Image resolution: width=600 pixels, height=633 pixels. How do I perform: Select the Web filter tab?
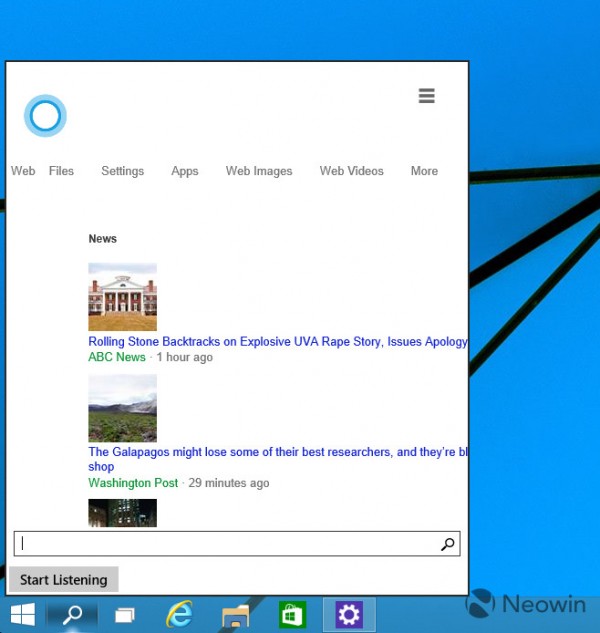(x=23, y=171)
